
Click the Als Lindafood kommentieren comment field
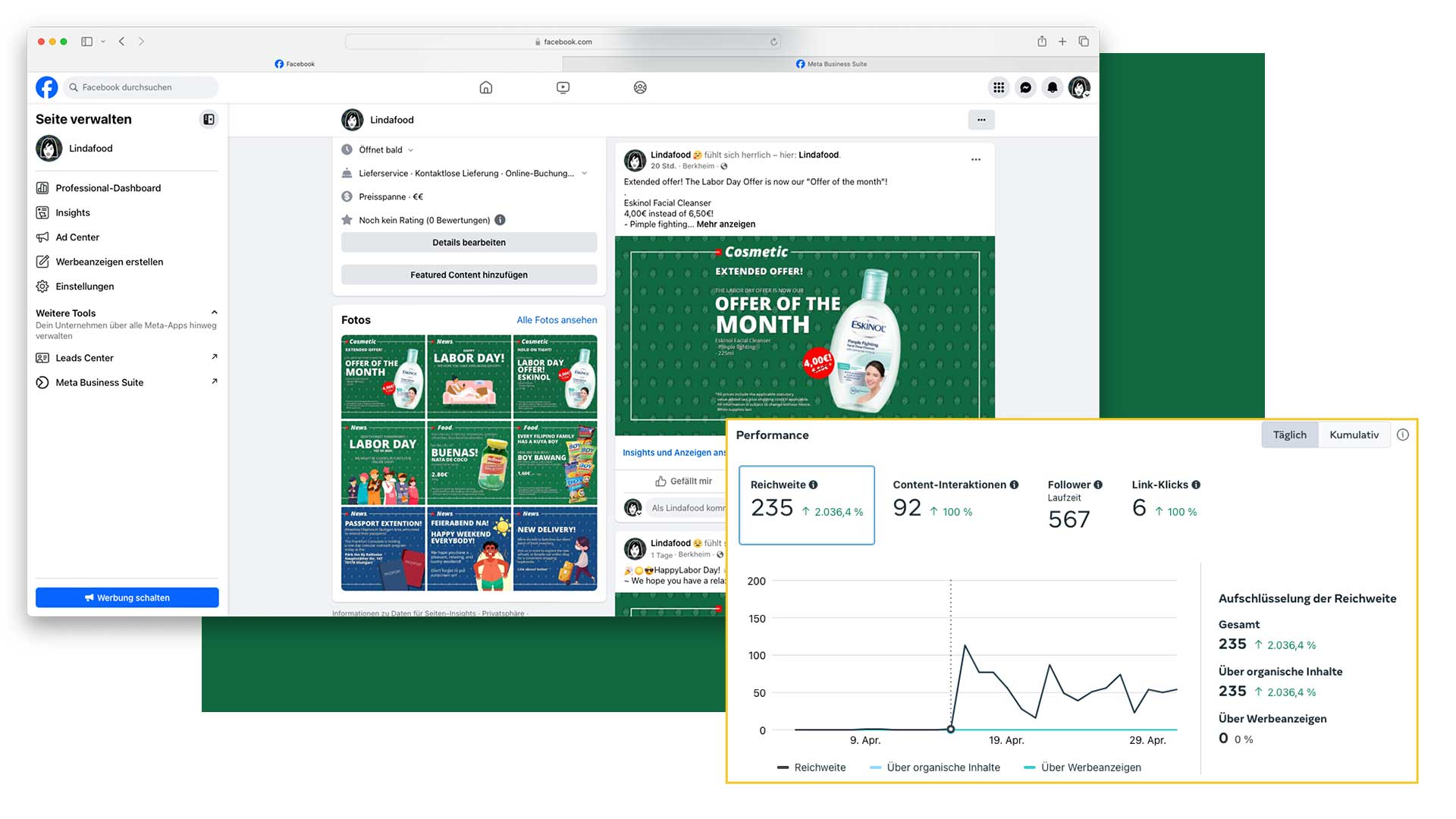(688, 508)
